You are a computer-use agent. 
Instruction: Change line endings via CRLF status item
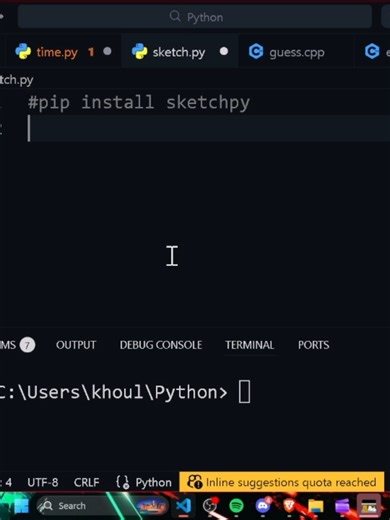pos(87,482)
